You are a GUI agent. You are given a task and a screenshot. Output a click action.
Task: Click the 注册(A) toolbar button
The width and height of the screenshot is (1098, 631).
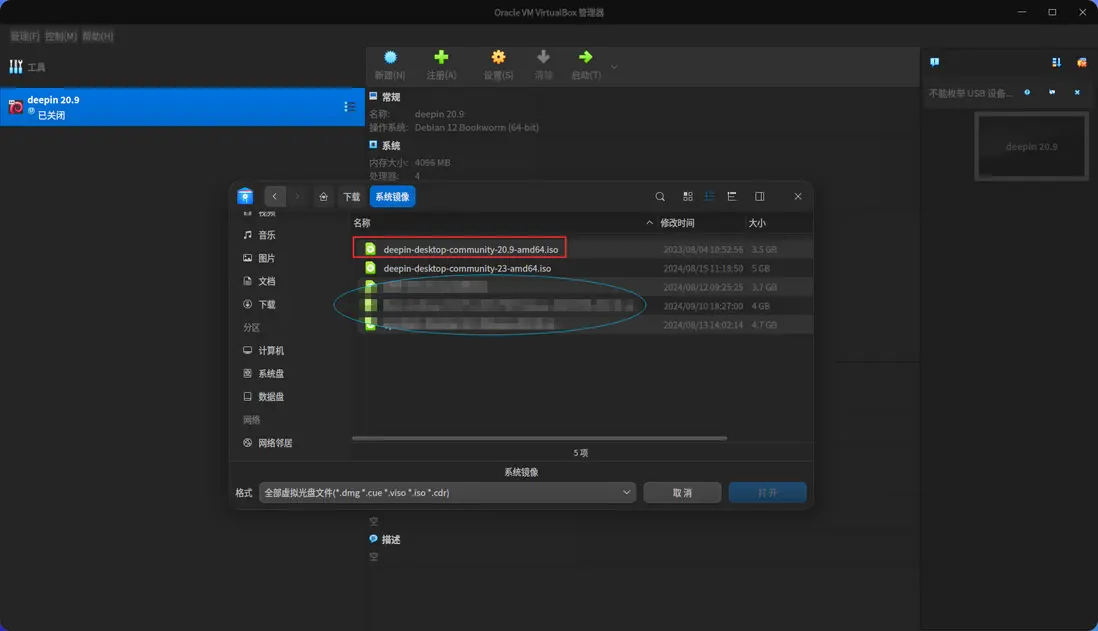(441, 65)
